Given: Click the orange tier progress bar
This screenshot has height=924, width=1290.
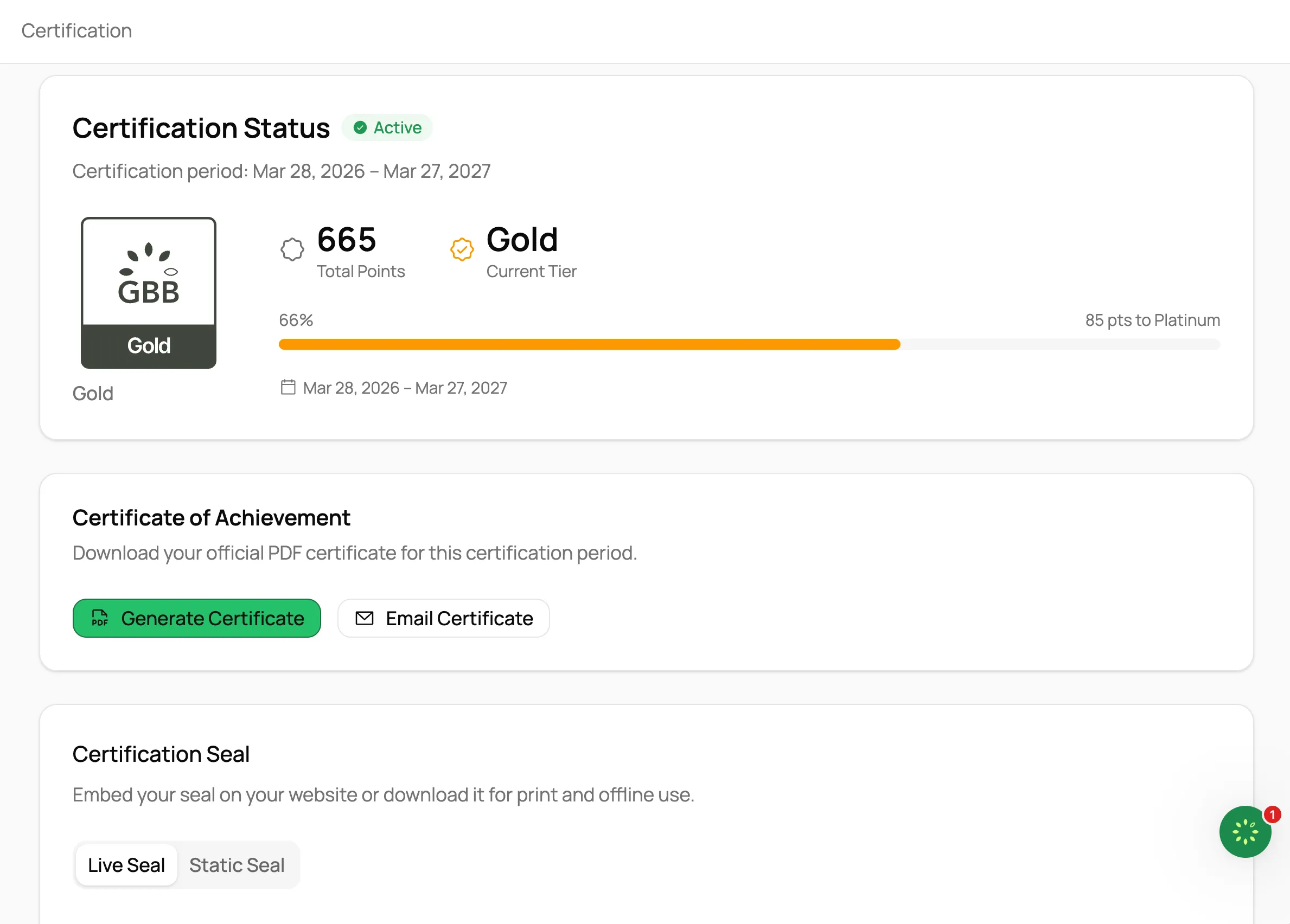Looking at the screenshot, I should pyautogui.click(x=749, y=344).
